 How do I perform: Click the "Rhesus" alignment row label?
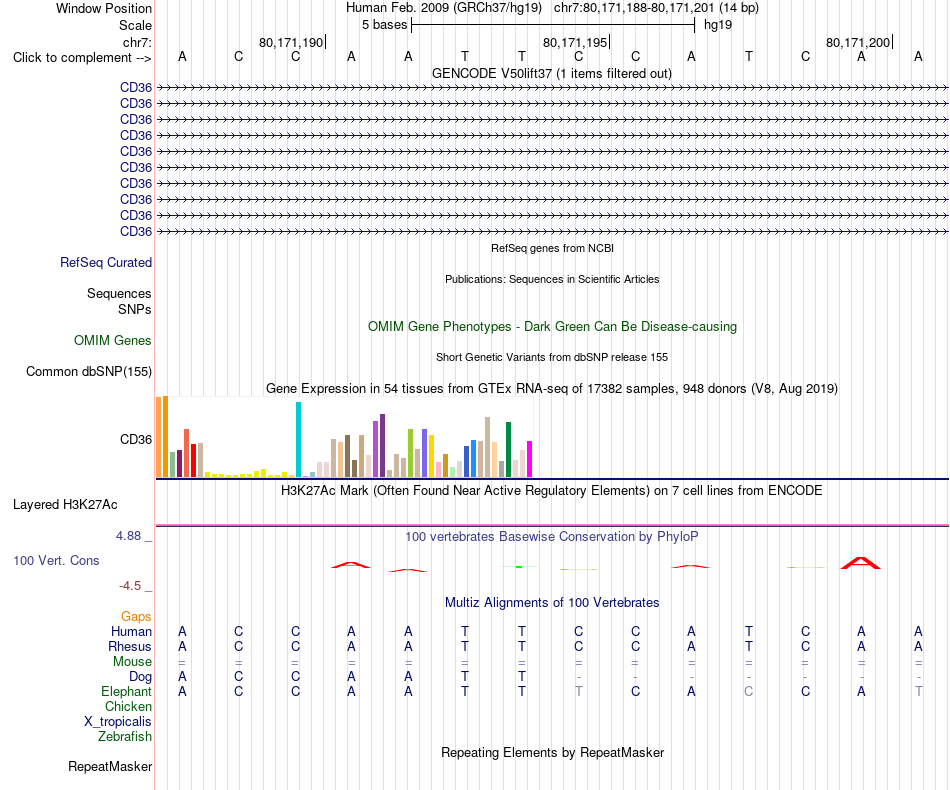tap(130, 646)
